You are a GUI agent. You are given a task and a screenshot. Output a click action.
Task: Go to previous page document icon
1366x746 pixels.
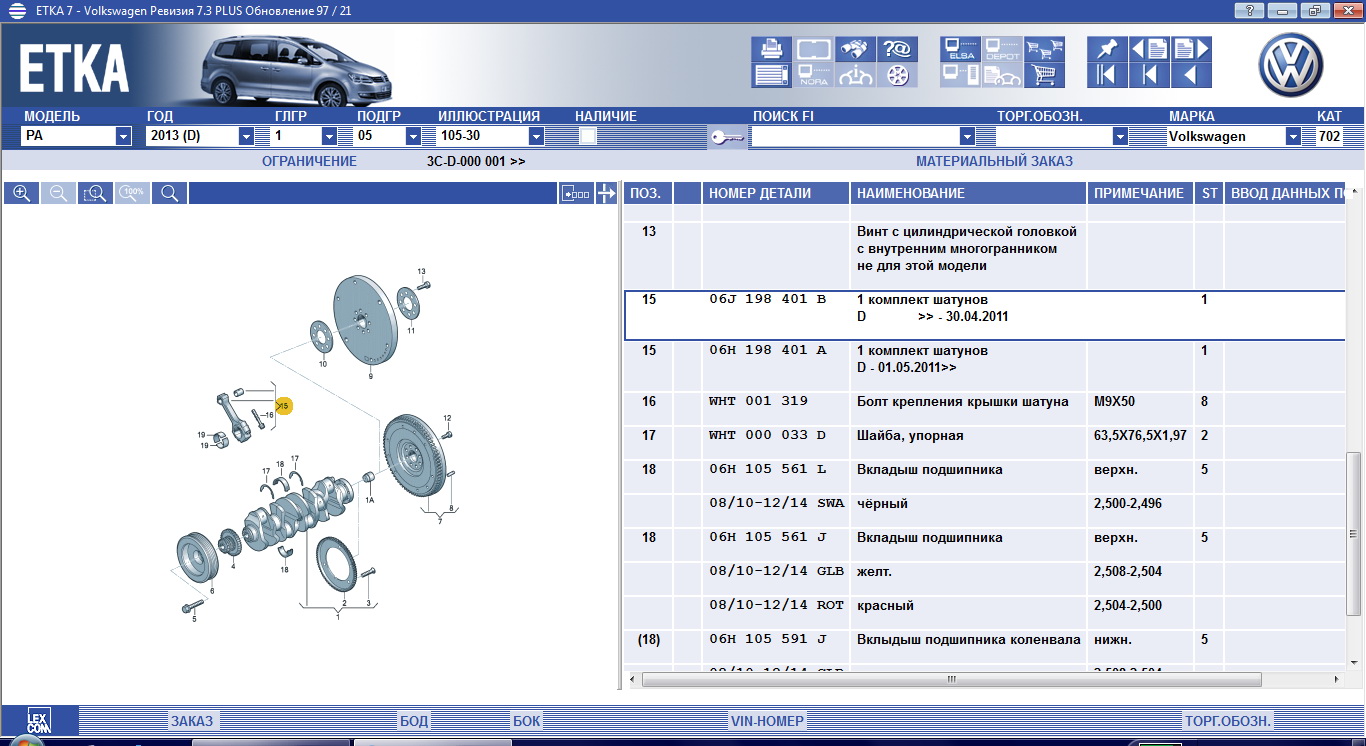pos(1150,49)
